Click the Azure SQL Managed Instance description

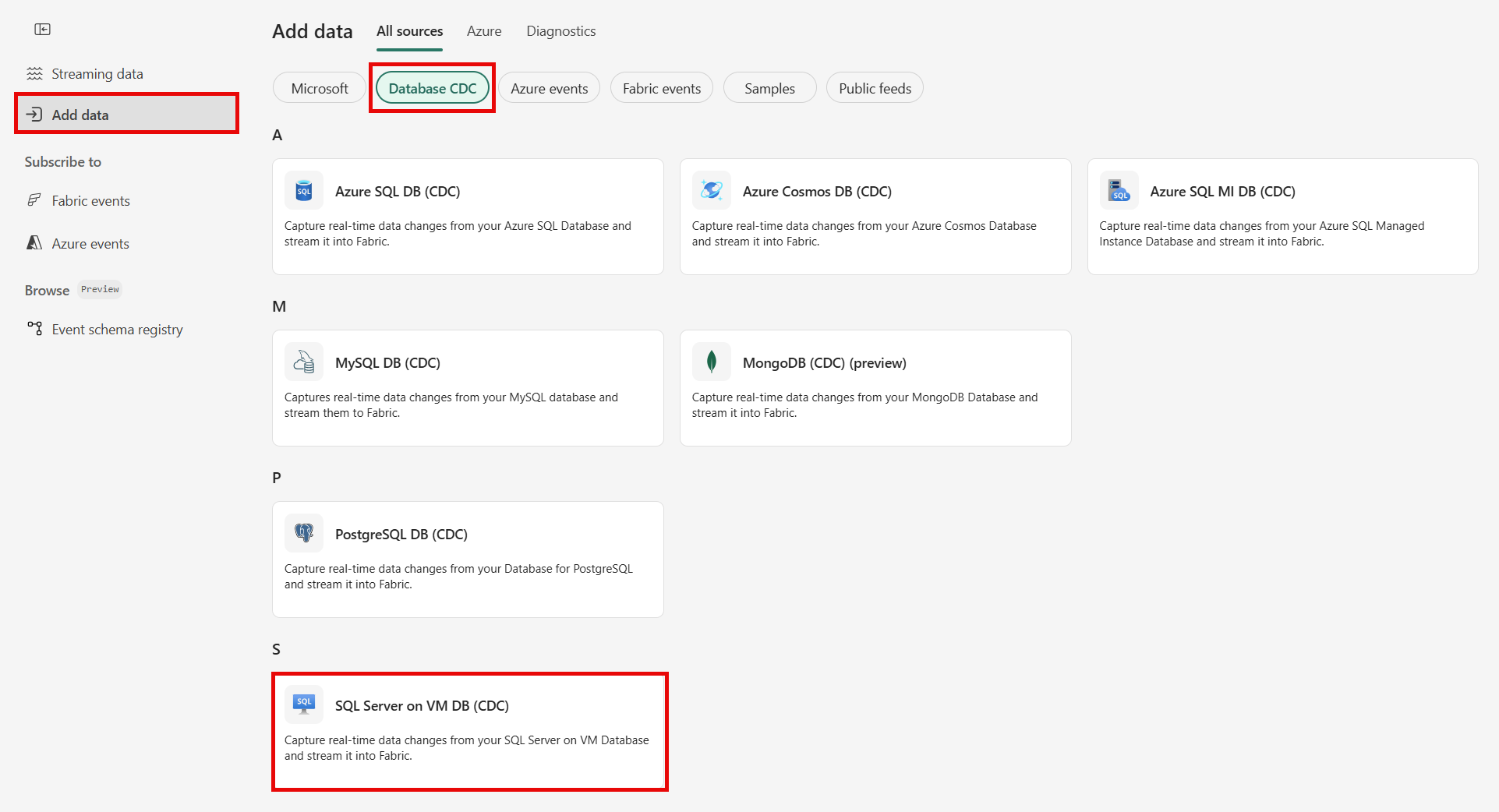1262,234
